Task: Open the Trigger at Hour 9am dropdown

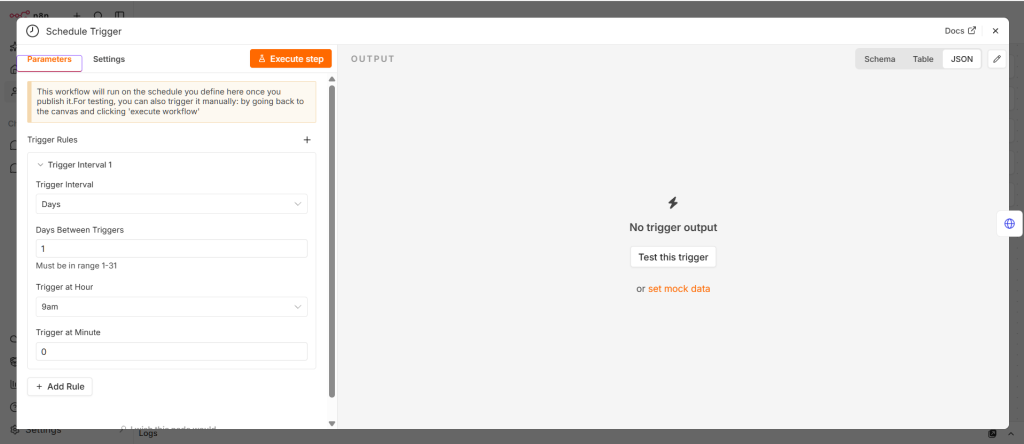Action: pyautogui.click(x=171, y=307)
